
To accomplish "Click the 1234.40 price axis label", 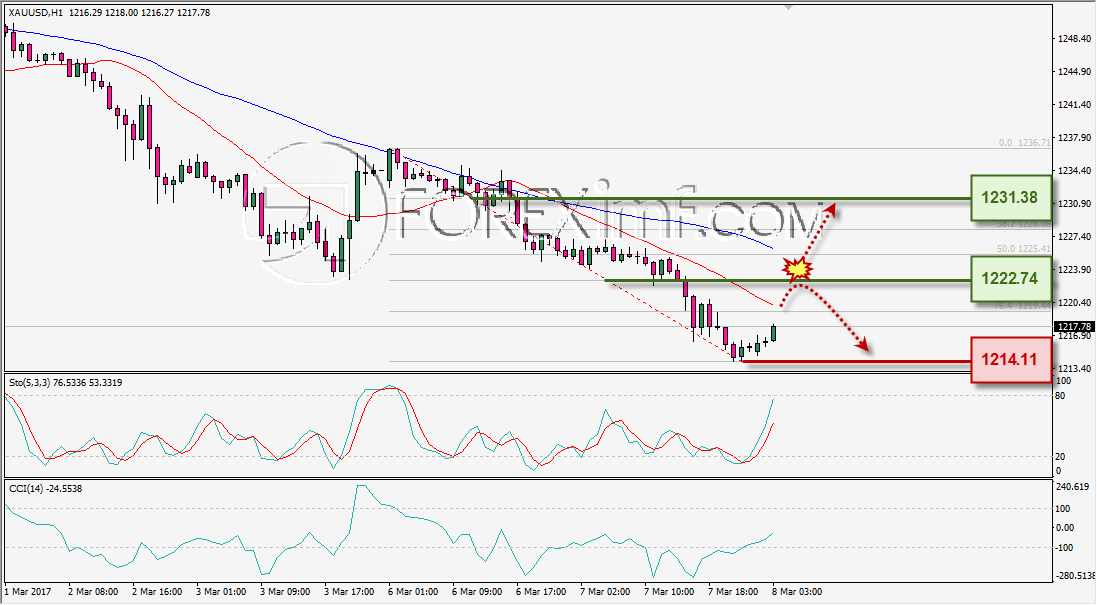I will [x=1075, y=171].
